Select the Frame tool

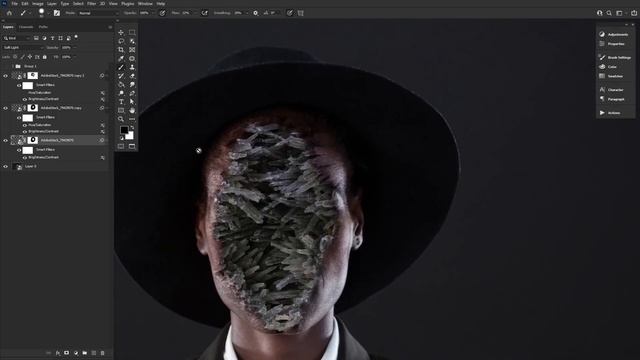(x=132, y=50)
